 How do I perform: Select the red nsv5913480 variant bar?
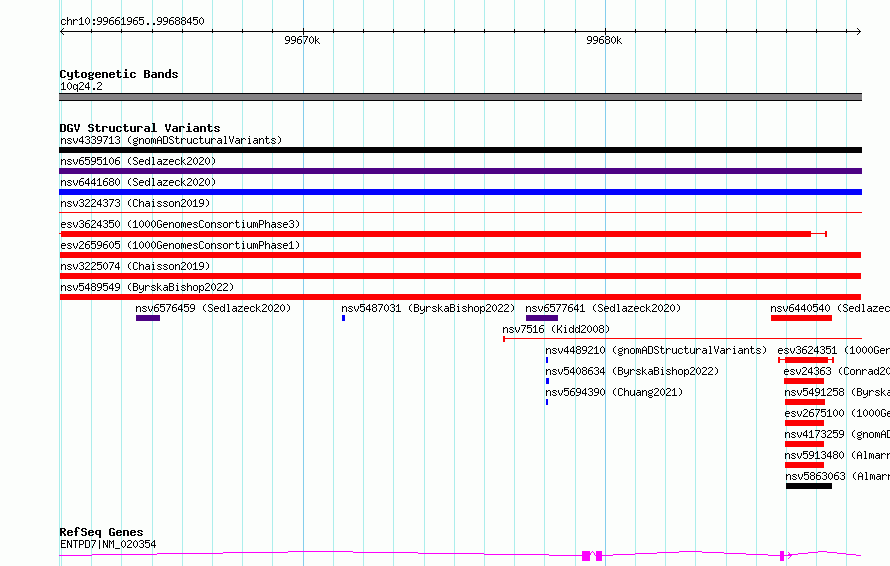tap(804, 465)
